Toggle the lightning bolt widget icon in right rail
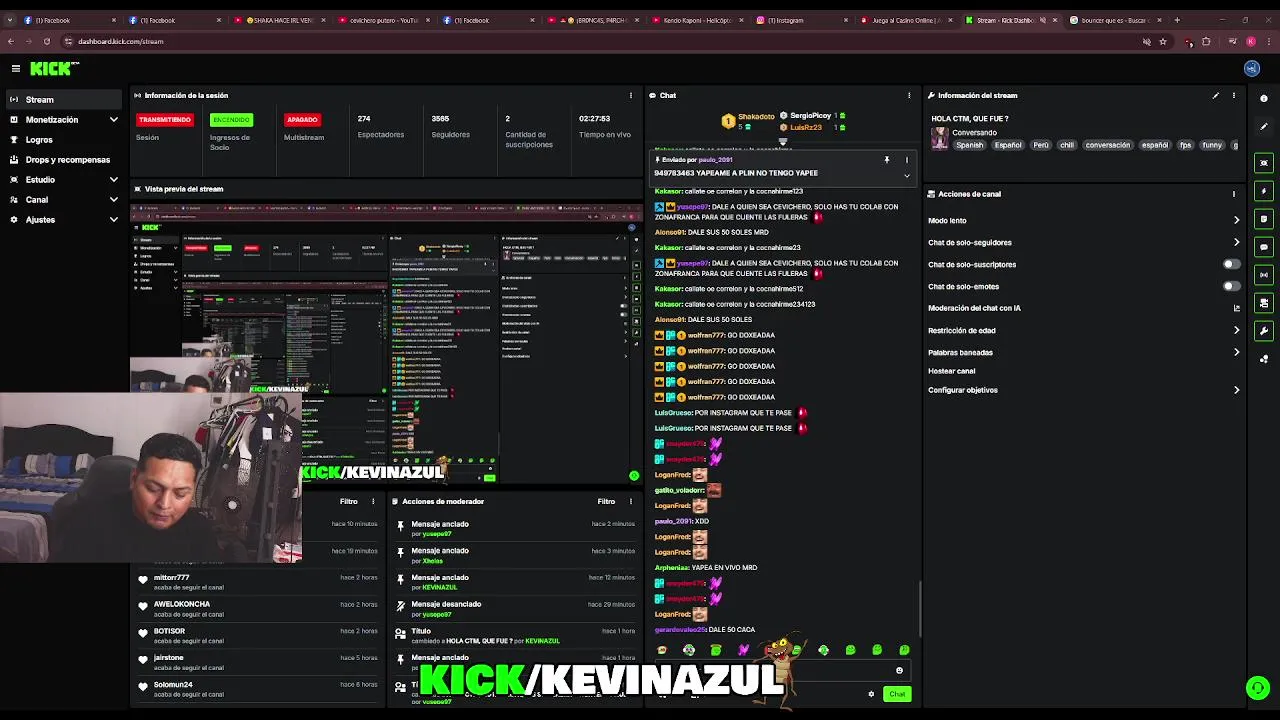Screen dimensions: 1280x720 [1264, 191]
